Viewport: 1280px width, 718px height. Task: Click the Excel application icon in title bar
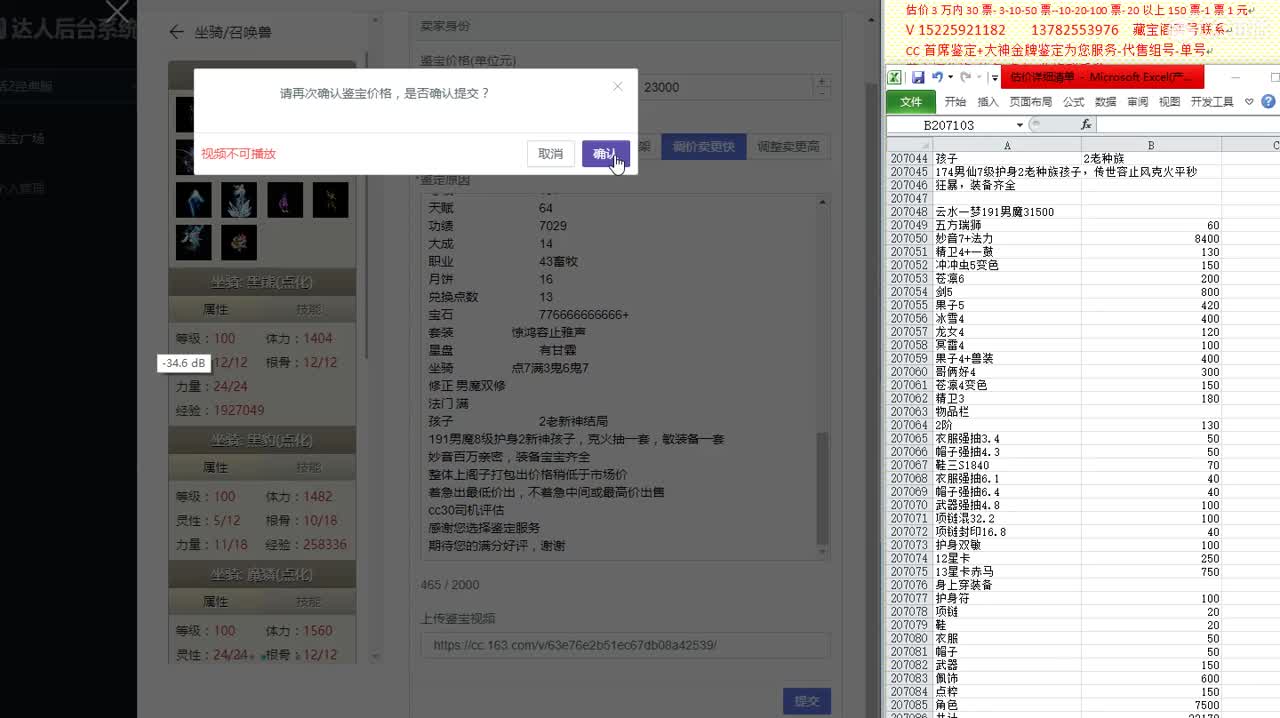(896, 77)
